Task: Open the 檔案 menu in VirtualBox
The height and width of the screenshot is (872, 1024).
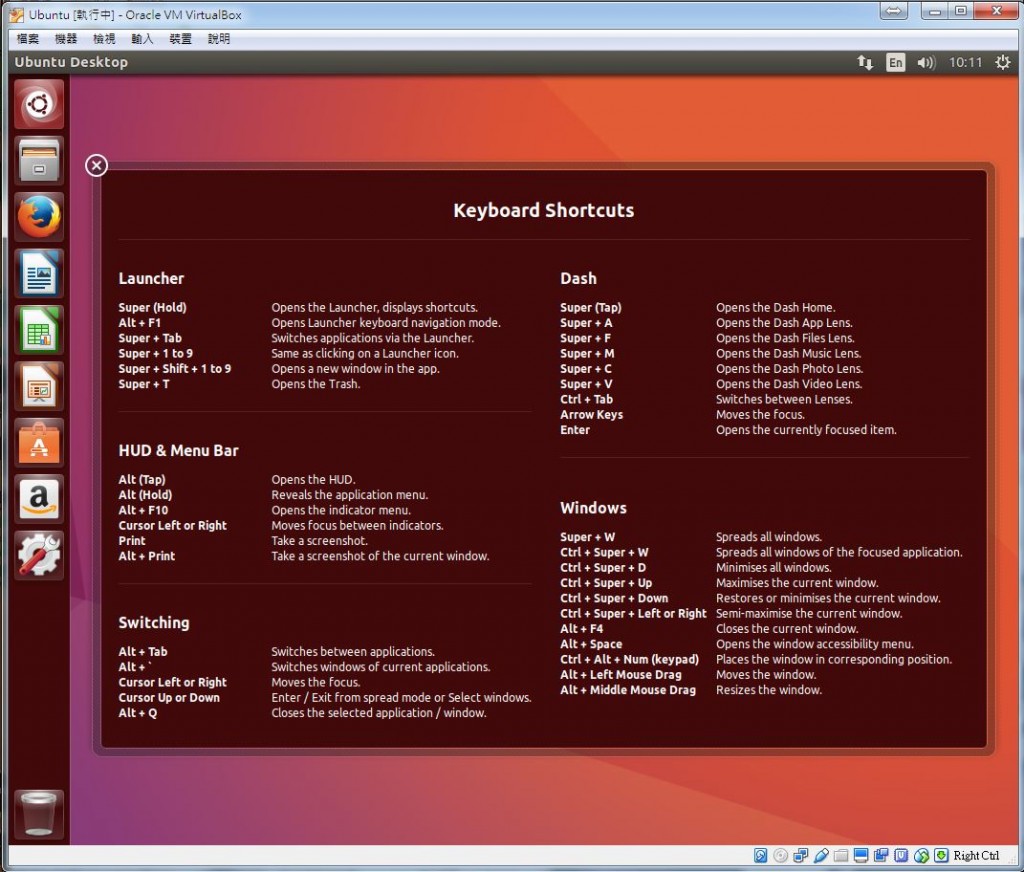Action: (27, 39)
